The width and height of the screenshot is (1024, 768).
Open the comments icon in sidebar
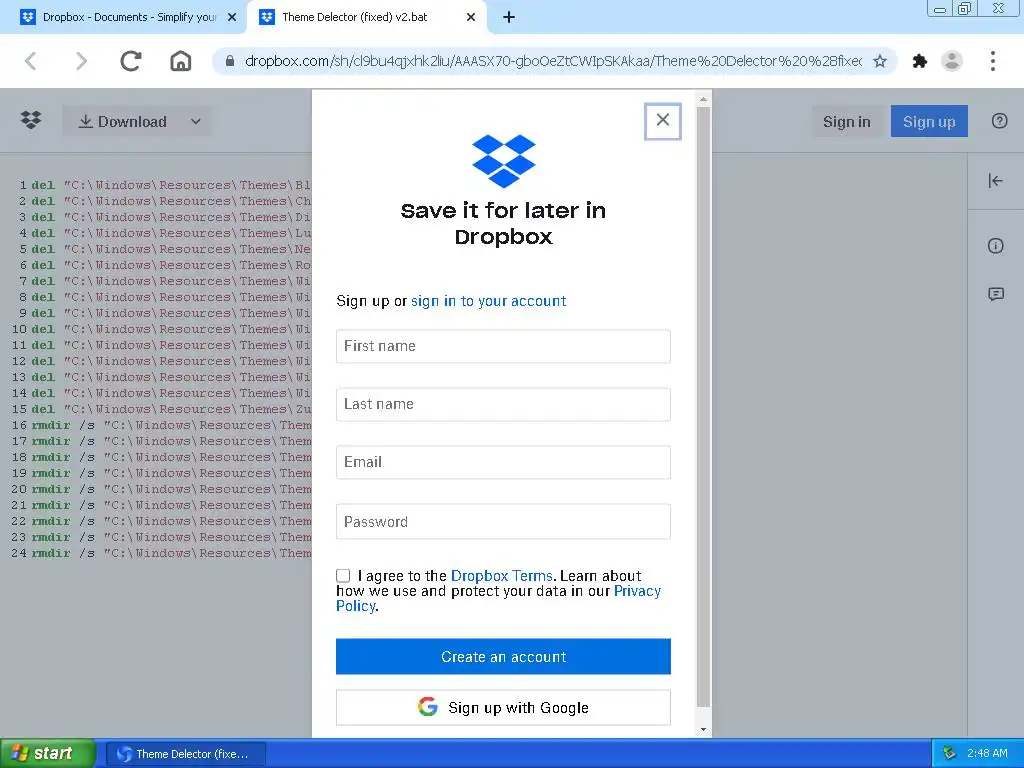pos(995,294)
